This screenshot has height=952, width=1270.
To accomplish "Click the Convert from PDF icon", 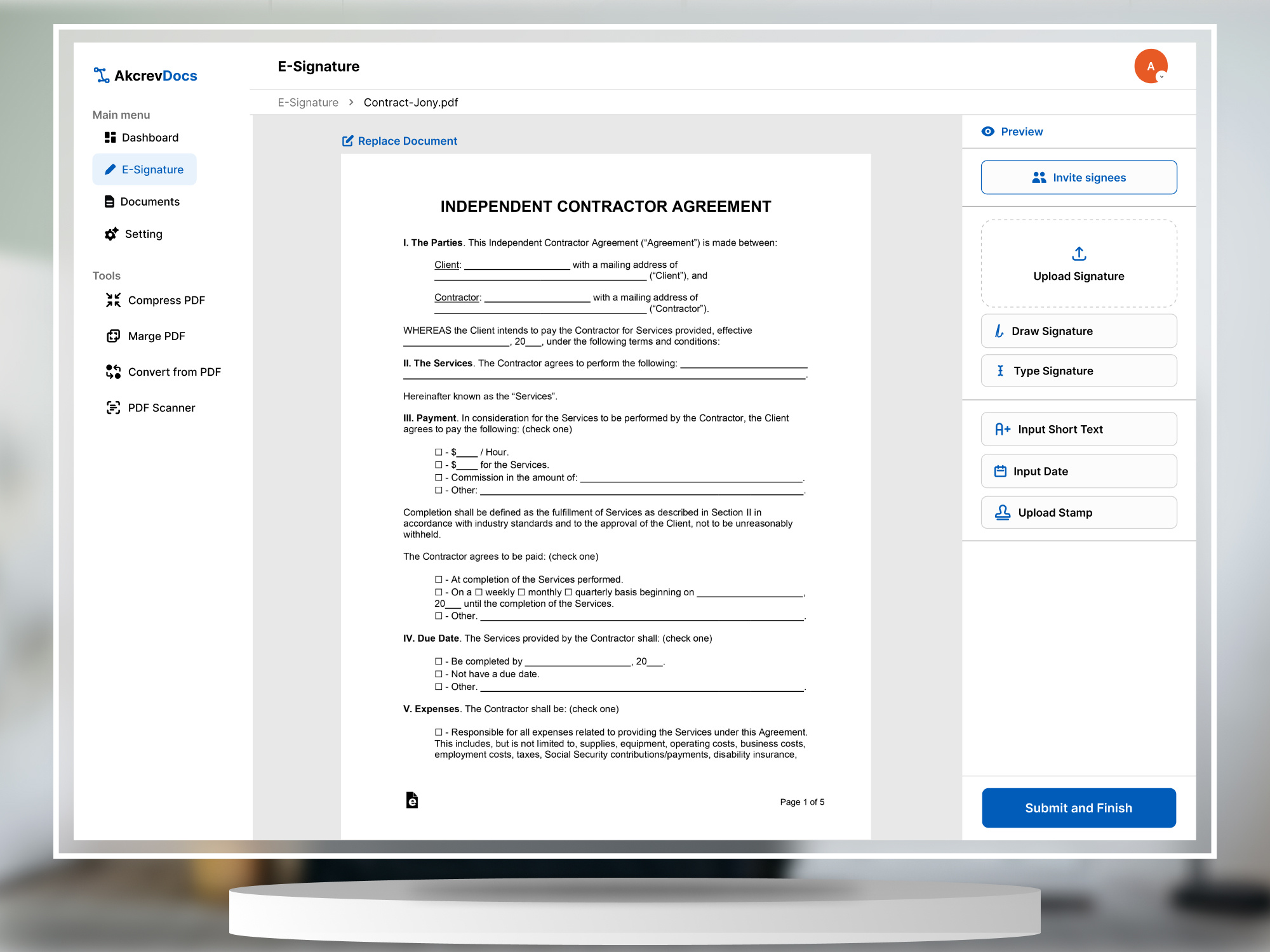I will [x=113, y=372].
